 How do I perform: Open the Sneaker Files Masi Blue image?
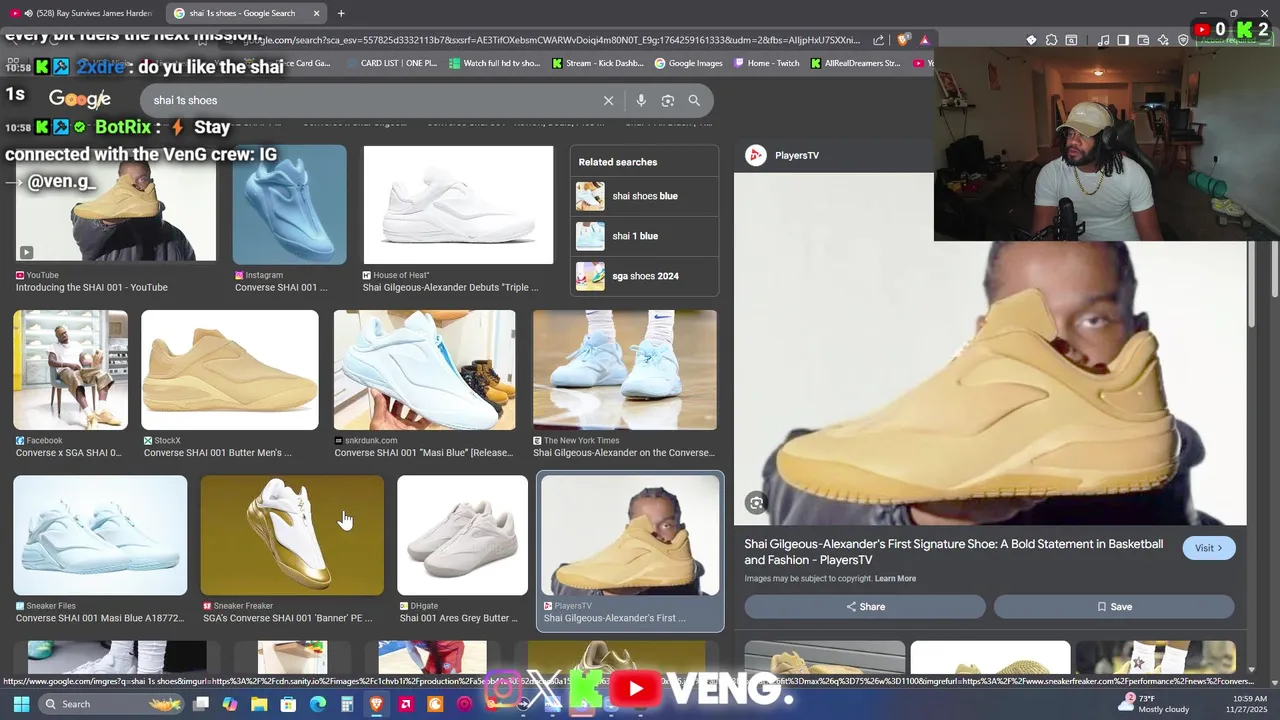pos(100,536)
